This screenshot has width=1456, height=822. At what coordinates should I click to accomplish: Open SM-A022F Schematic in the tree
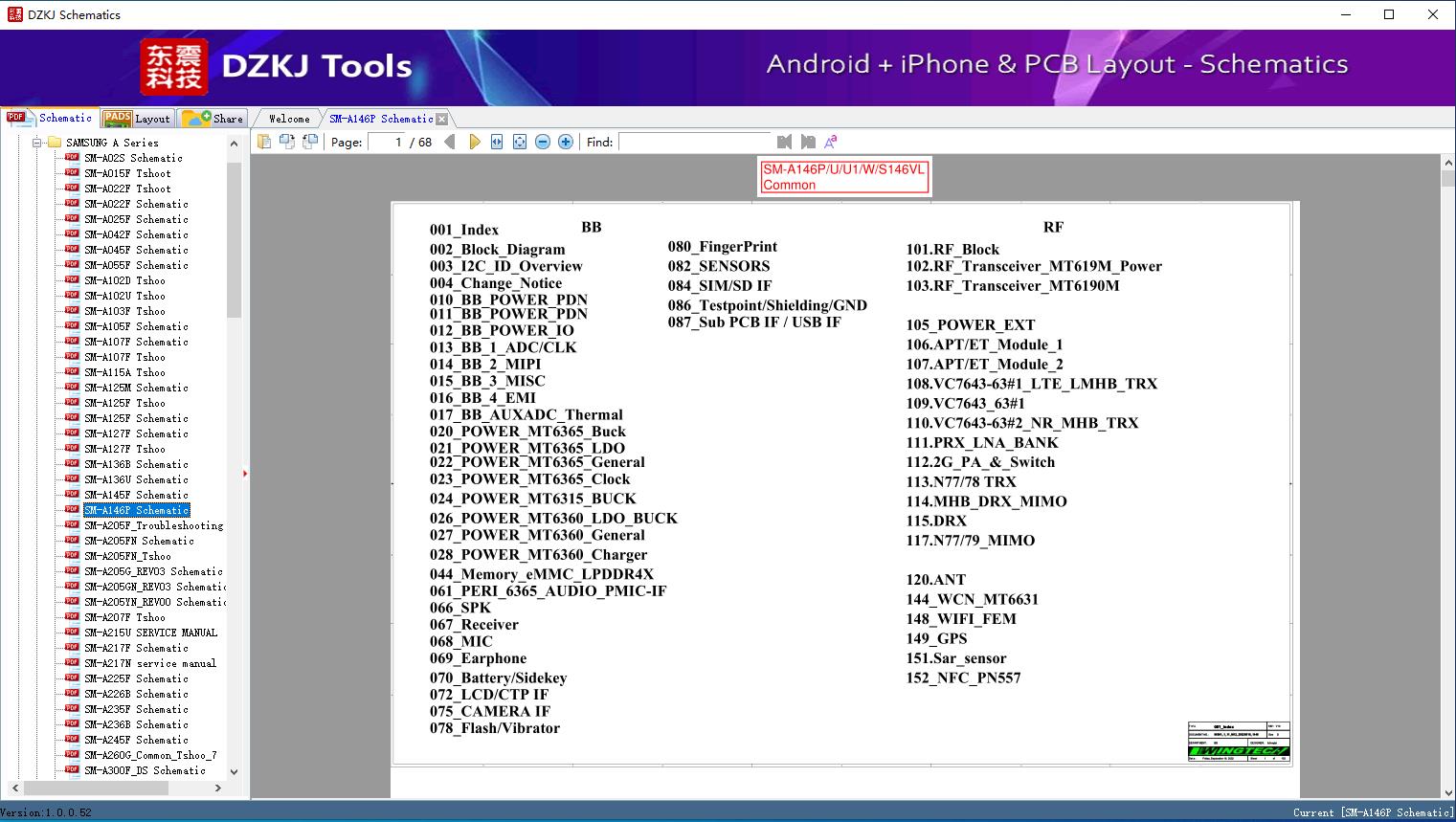pos(136,204)
